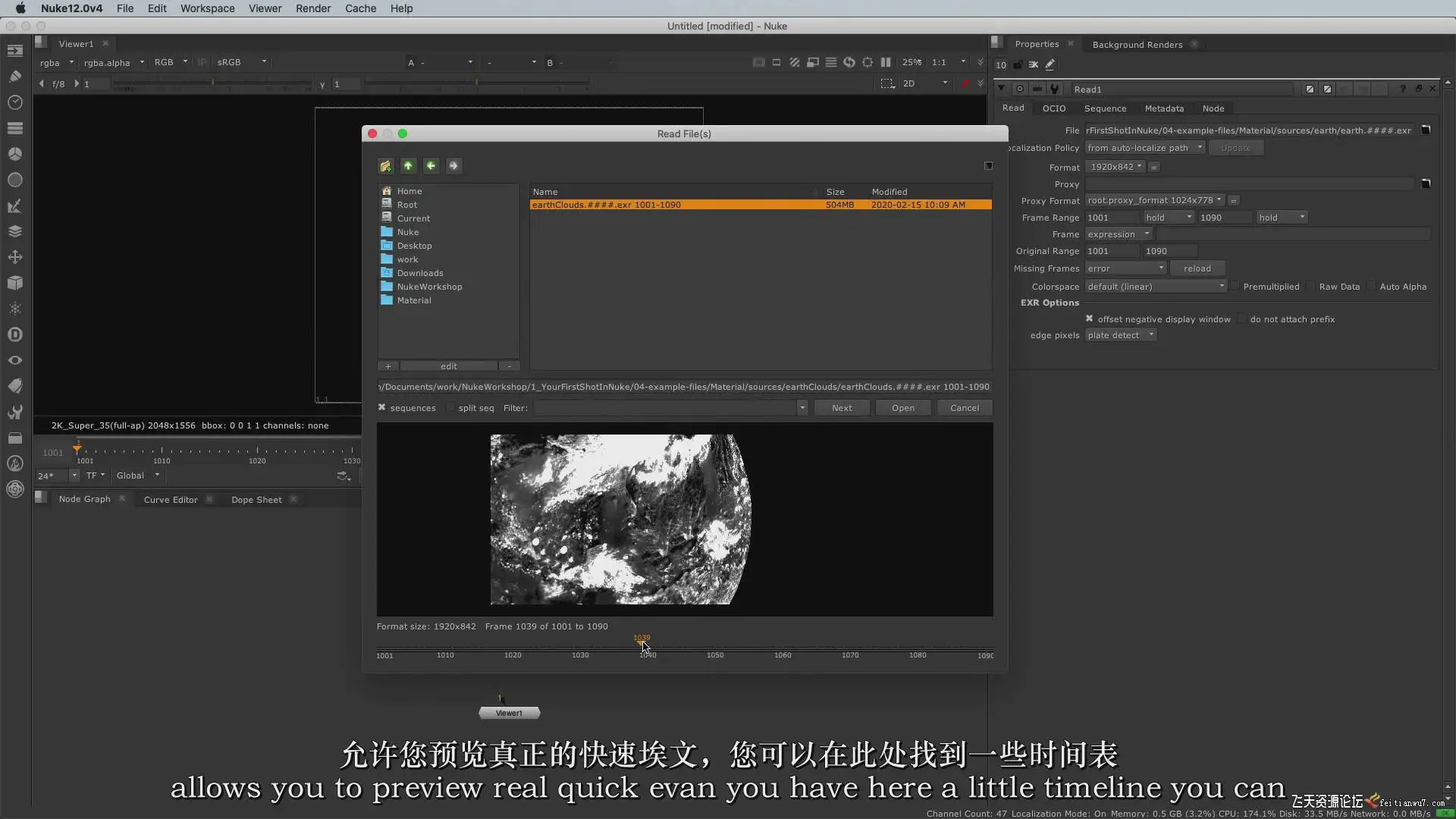
Task: Enable the split seq checkbox
Action: pos(450,408)
